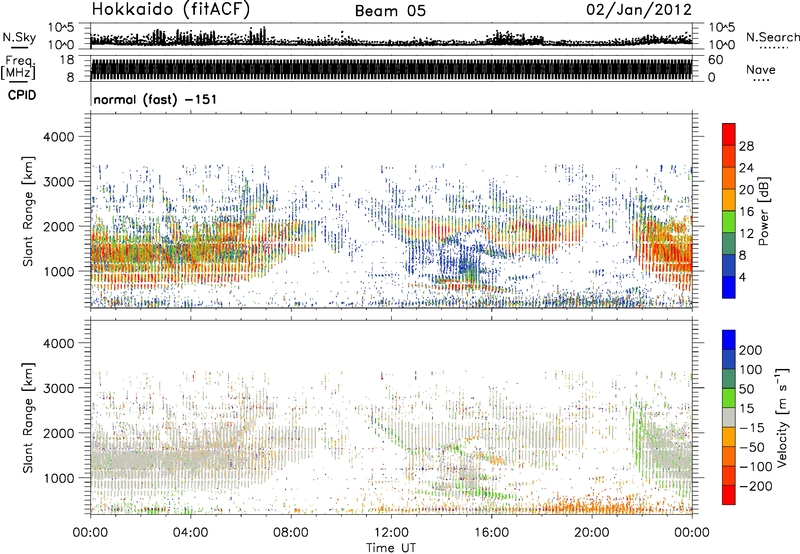This screenshot has height=554, width=800.
Task: Click the '200' label on Velocity colorbar
Action: 751,350
